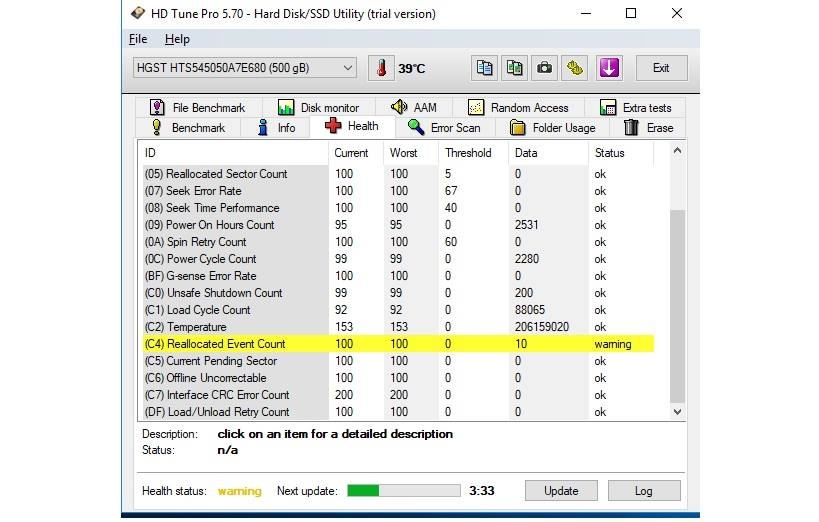Open the AAM tab
Screen dimensions: 819x522
point(414,108)
